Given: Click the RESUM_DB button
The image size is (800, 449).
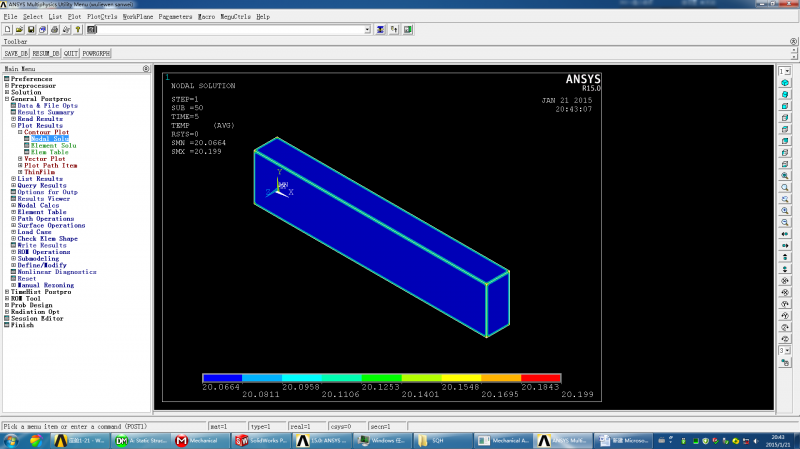Looking at the screenshot, I should 46,54.
